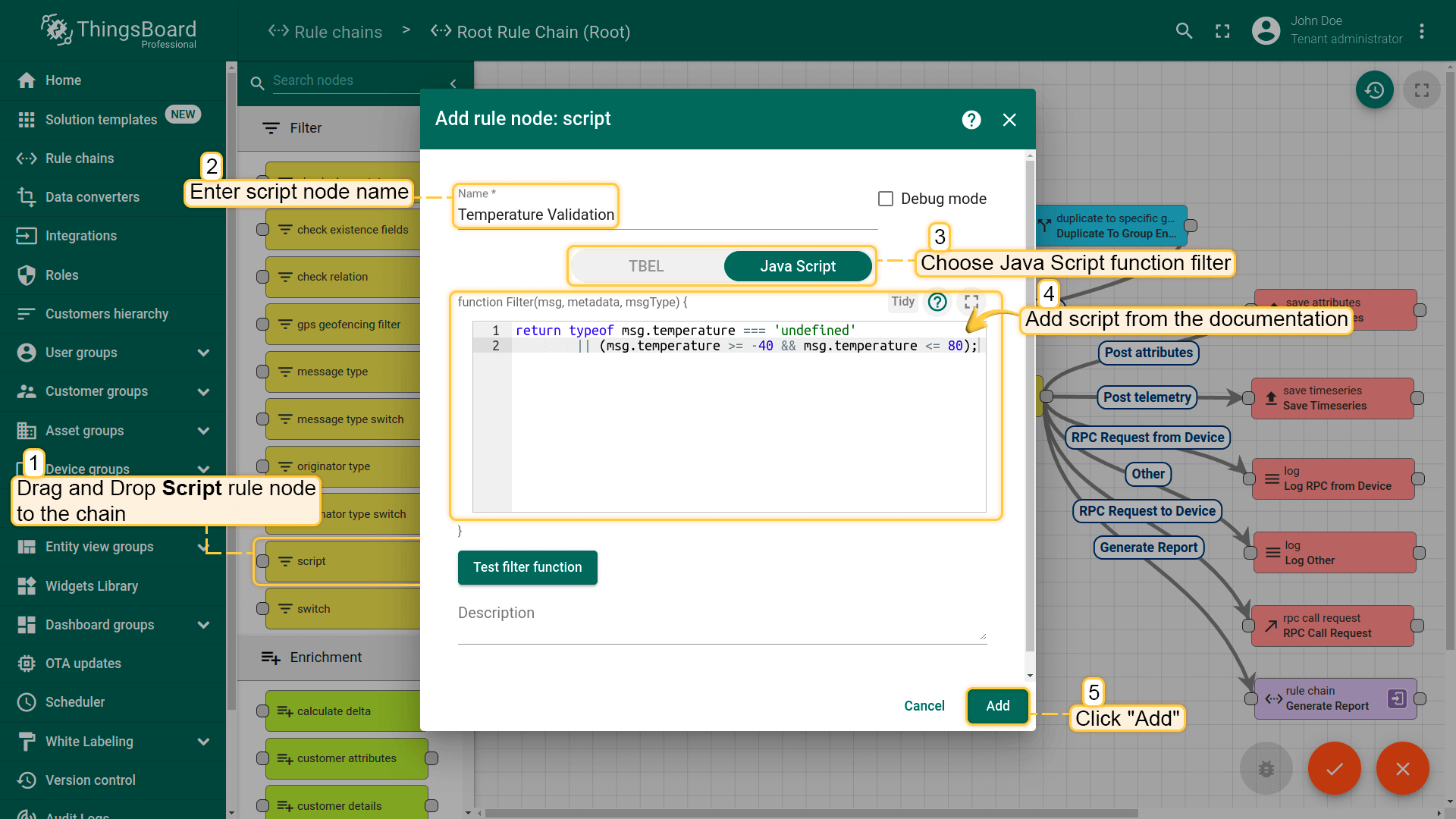
Task: Open script editor fullscreen icon
Action: pyautogui.click(x=971, y=302)
